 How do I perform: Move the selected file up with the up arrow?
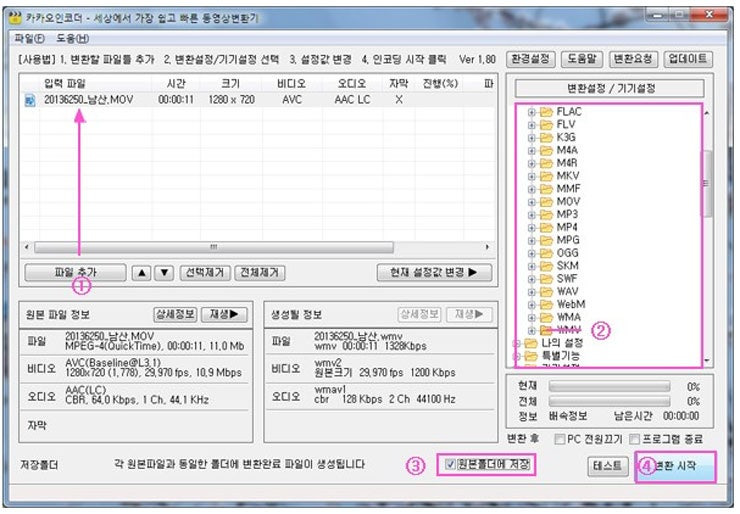pos(141,272)
